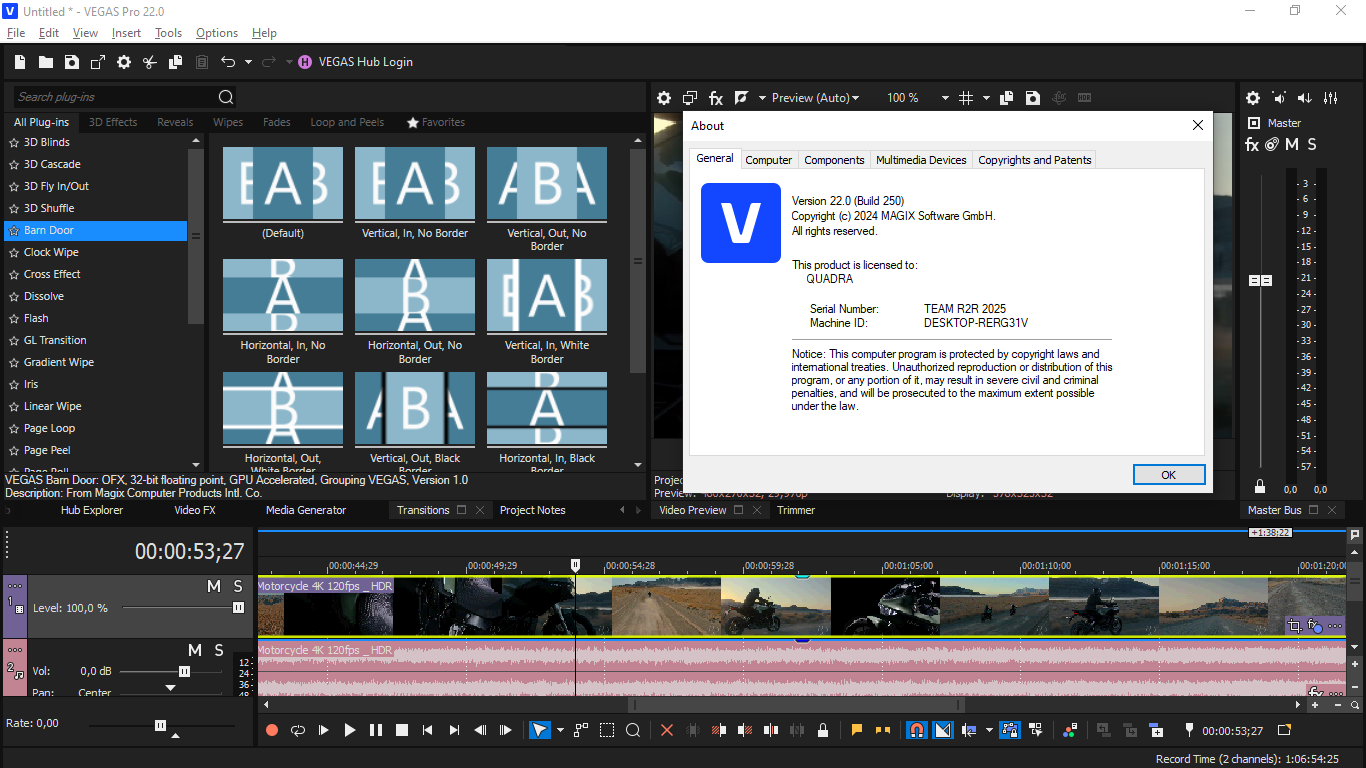Click the Cut scissors icon in toolbar
This screenshot has width=1366, height=768.
point(150,62)
